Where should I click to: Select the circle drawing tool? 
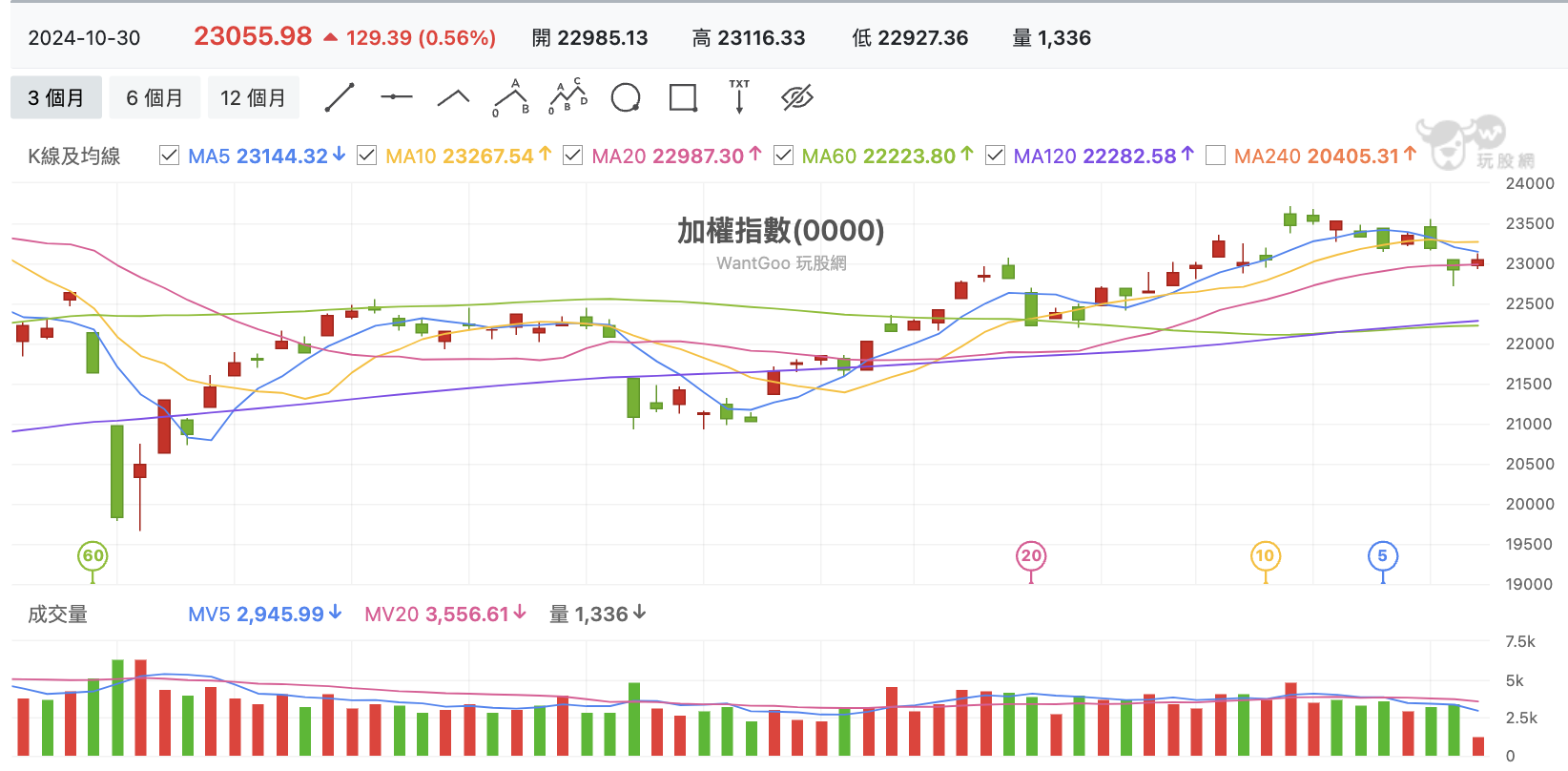[626, 97]
